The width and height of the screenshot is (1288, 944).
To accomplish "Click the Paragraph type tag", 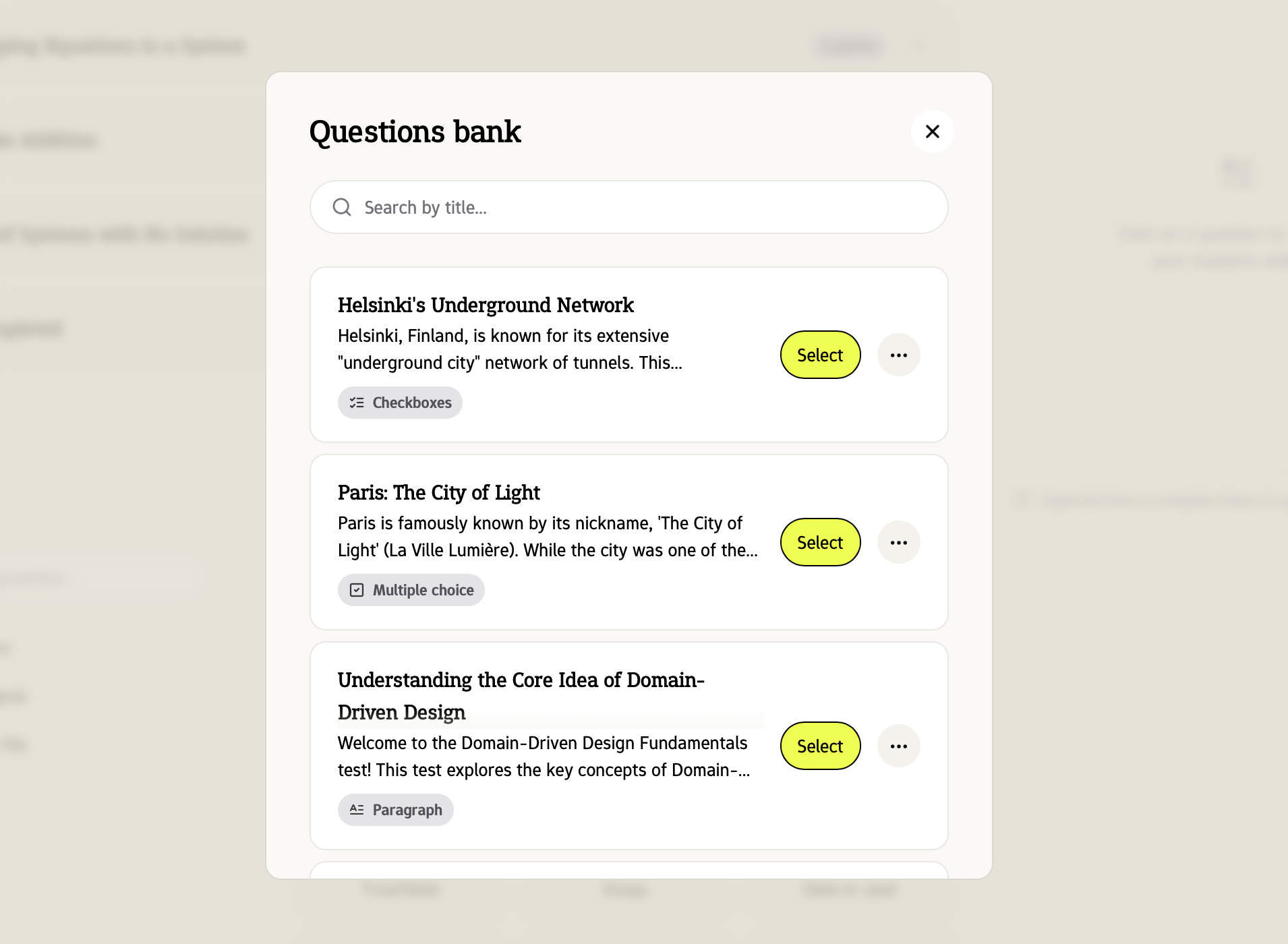I will tap(395, 810).
